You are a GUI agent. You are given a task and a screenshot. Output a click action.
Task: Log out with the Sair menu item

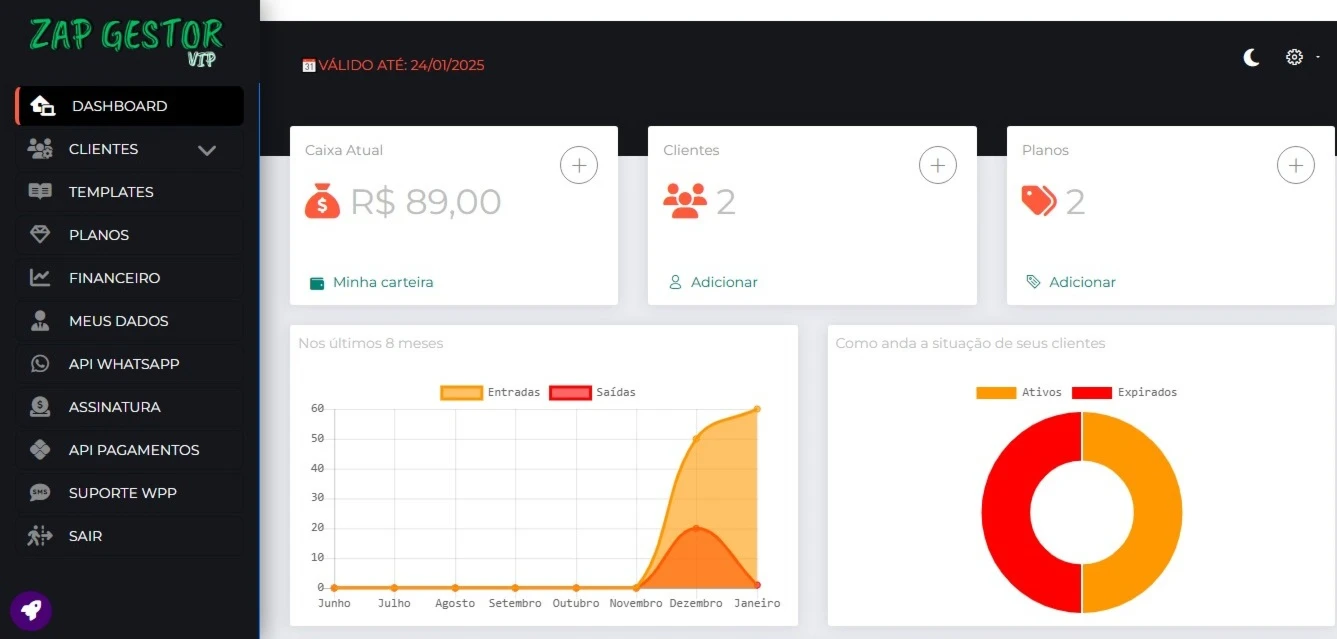tap(129, 536)
